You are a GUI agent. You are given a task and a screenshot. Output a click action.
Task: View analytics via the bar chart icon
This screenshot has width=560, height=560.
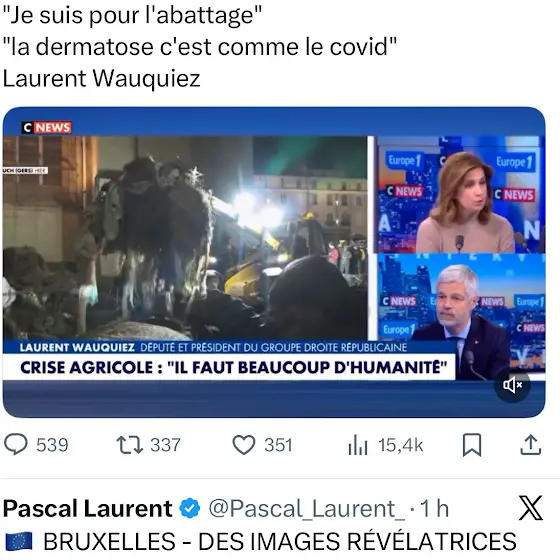tap(358, 445)
